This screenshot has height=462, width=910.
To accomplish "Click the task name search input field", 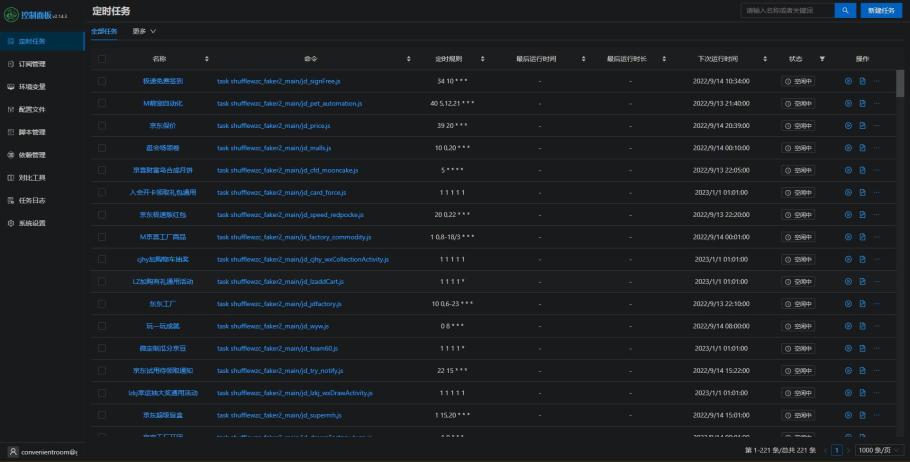I will [785, 10].
